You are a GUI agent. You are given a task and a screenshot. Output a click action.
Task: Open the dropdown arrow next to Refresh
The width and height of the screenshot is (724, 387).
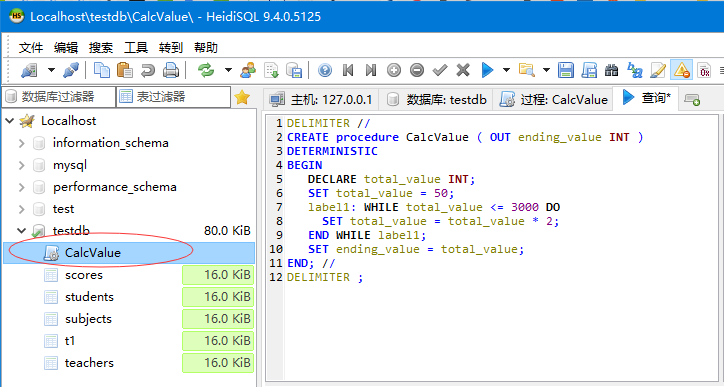[228, 70]
